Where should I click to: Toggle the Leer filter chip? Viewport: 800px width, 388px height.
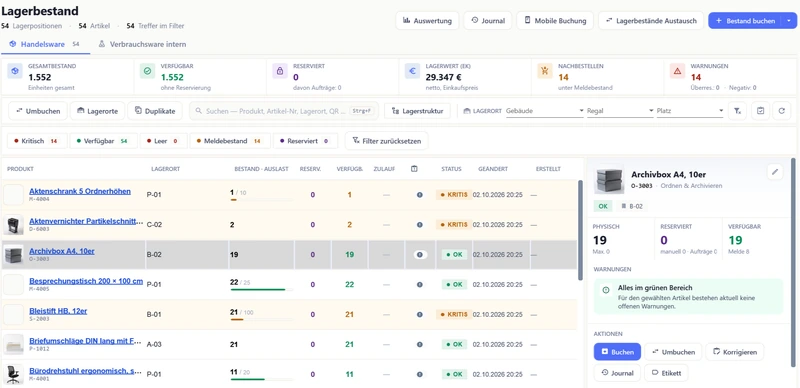[164, 141]
